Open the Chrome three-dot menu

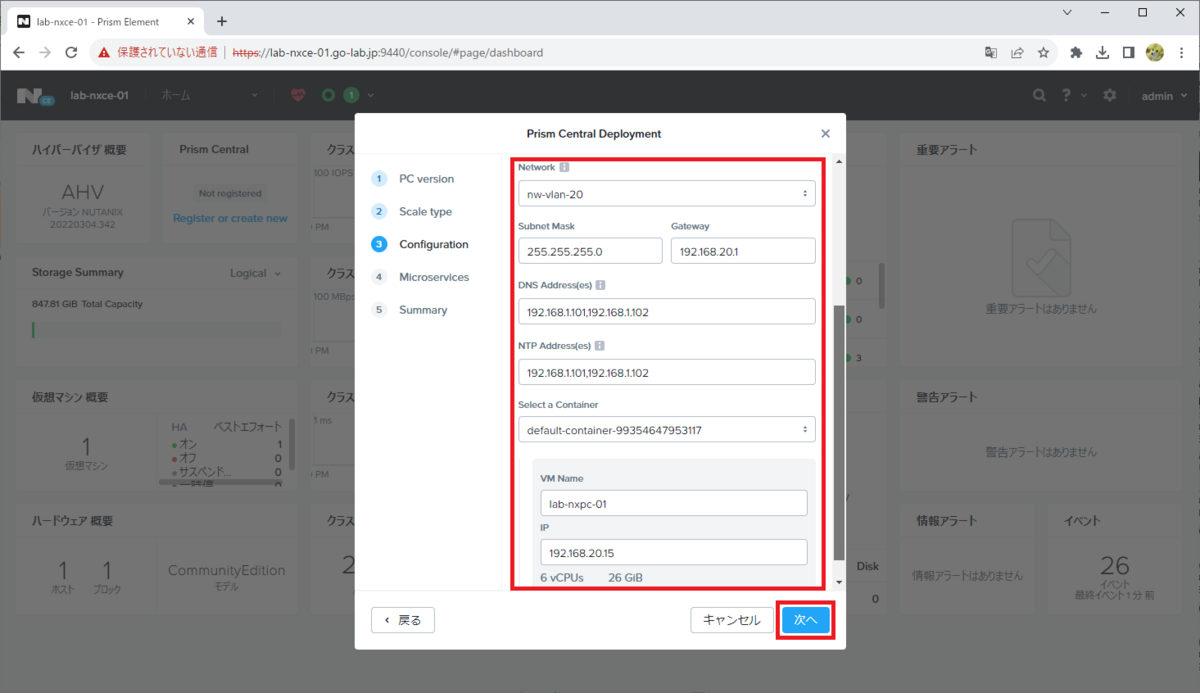(x=1181, y=52)
